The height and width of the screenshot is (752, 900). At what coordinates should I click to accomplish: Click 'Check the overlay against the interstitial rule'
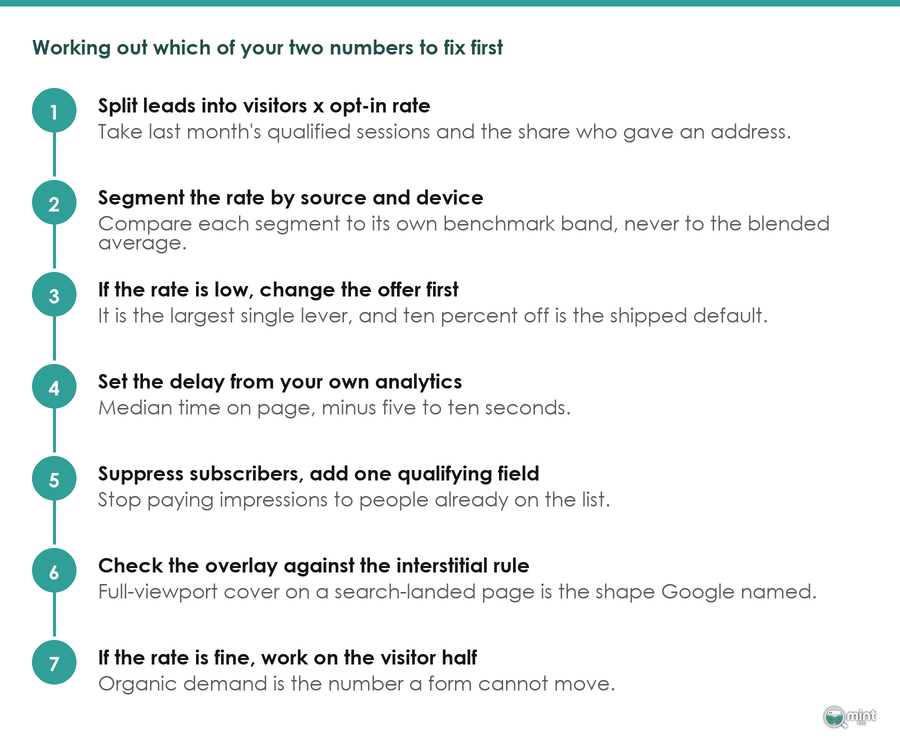313,566
